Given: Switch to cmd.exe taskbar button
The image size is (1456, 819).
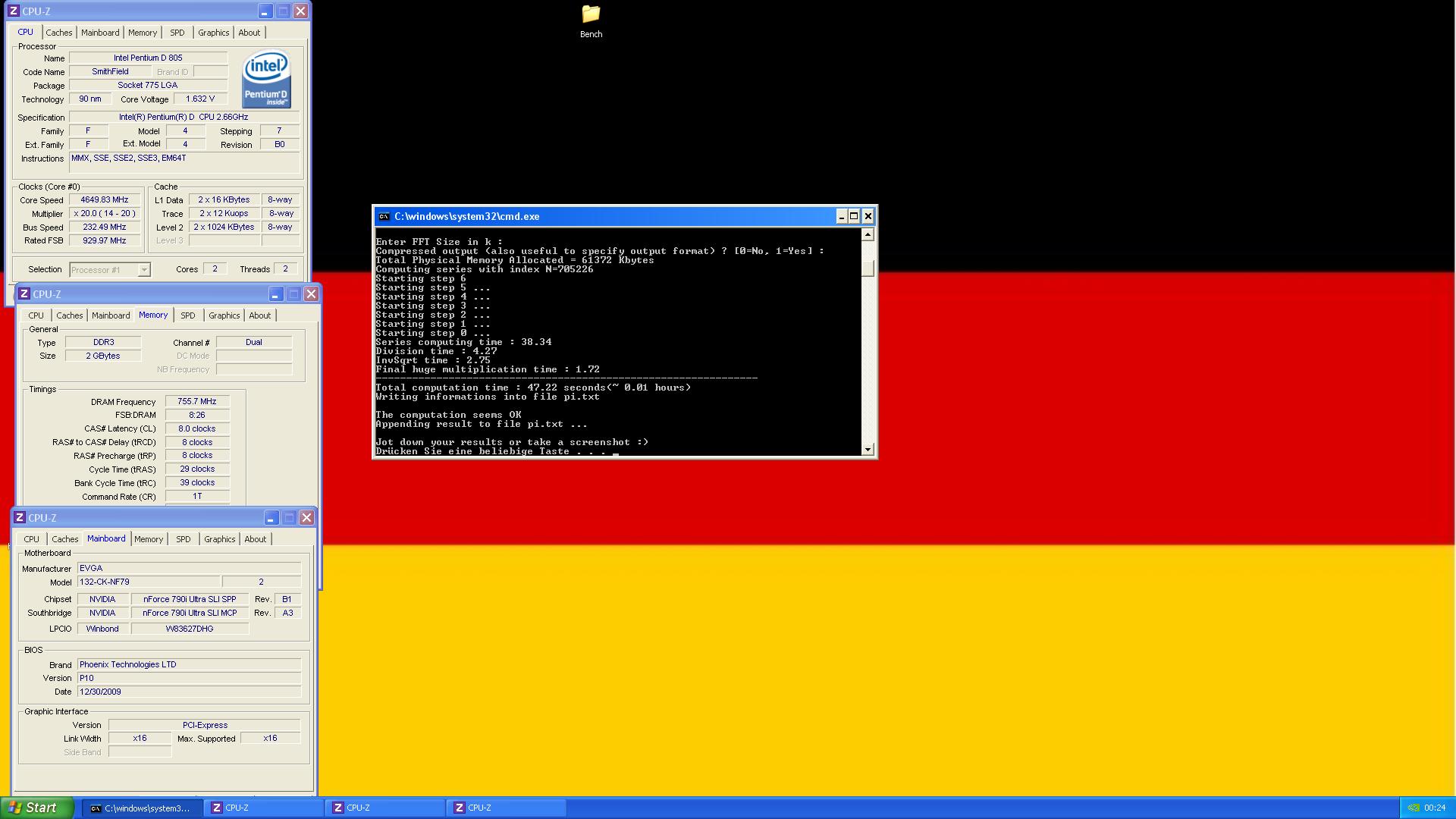Looking at the screenshot, I should tap(142, 808).
